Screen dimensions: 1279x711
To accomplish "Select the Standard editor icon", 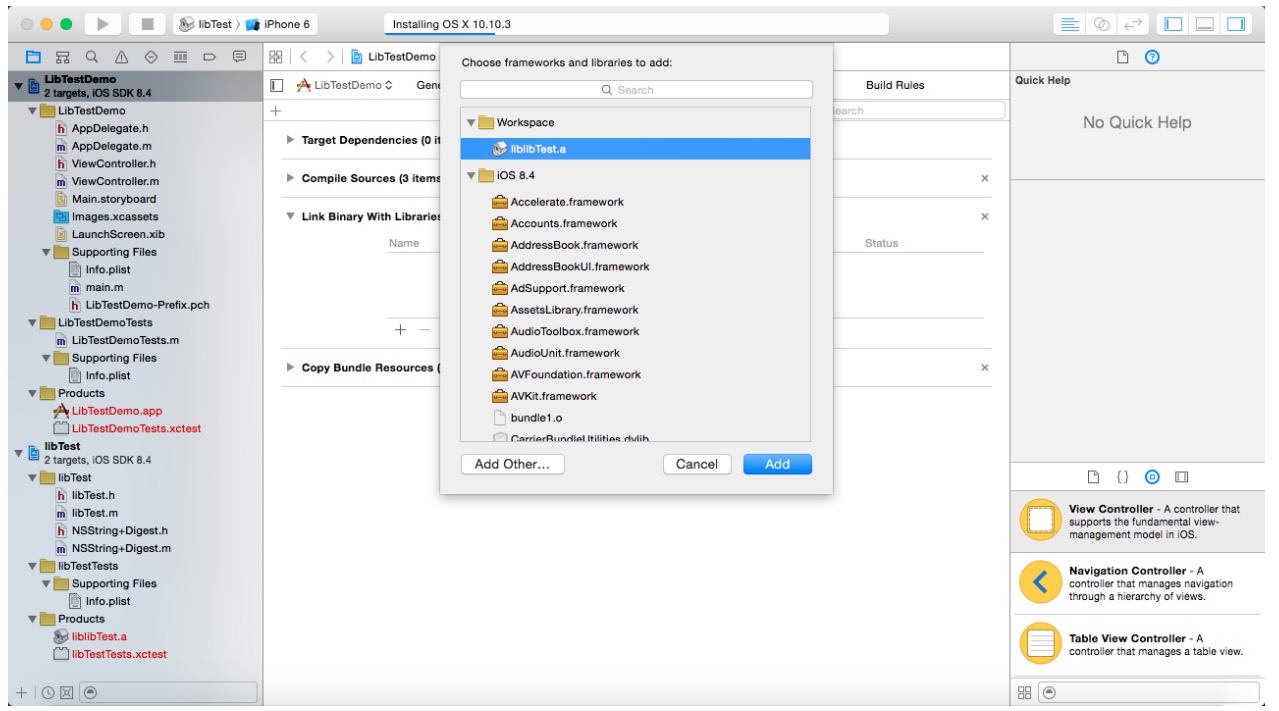I will [x=1070, y=24].
